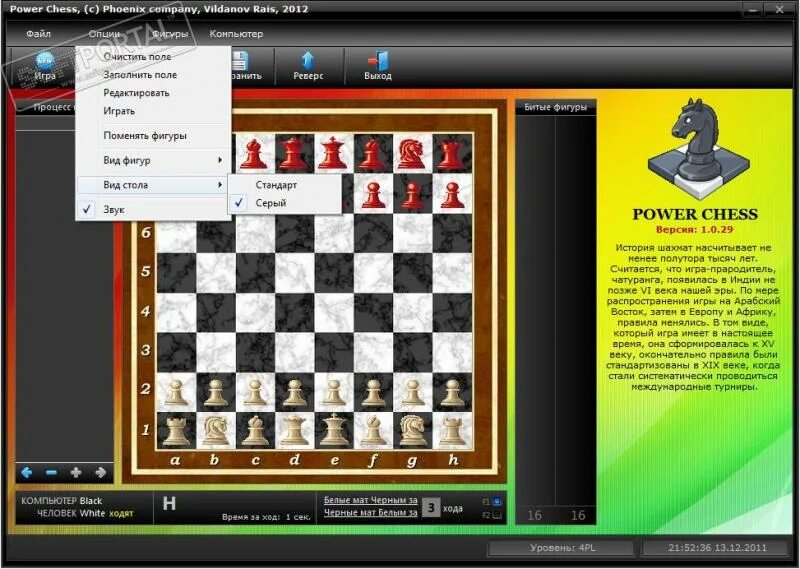Click the plus icon under move list
This screenshot has width=800, height=569.
pyautogui.click(x=76, y=473)
